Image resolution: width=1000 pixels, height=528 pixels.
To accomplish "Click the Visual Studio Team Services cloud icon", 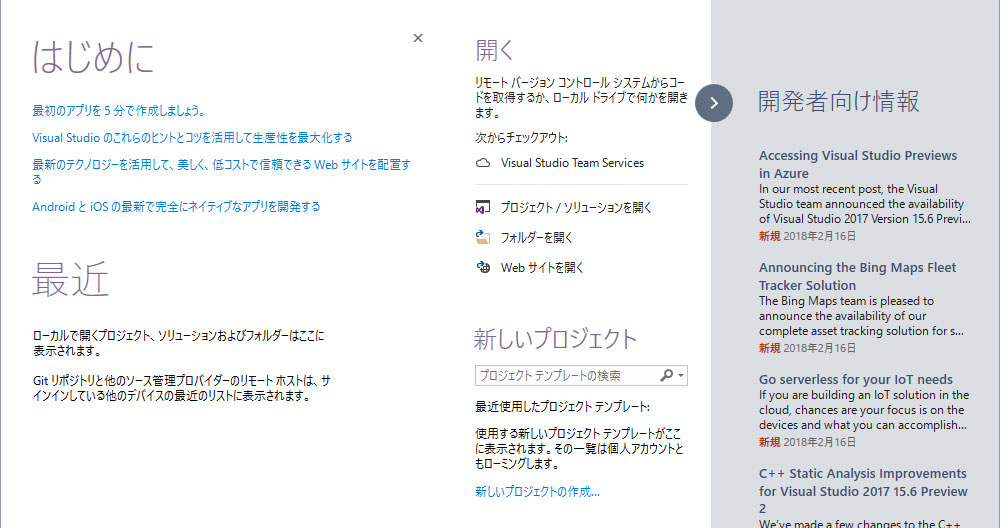I will point(483,163).
